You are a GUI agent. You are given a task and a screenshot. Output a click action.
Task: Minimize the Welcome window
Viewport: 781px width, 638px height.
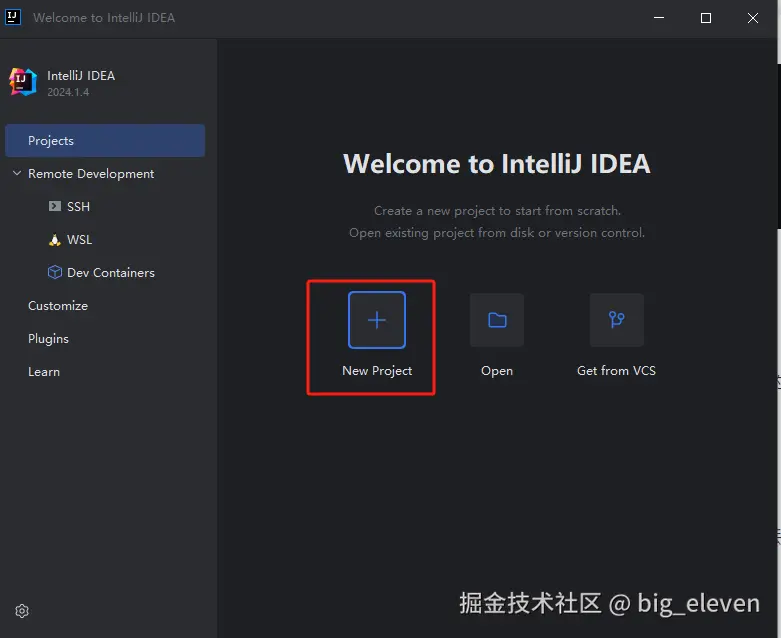[658, 17]
